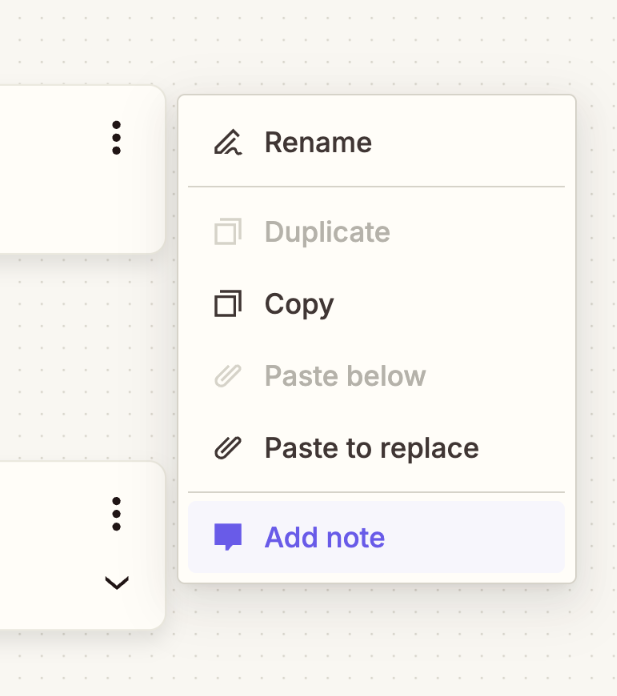The image size is (617, 696).
Task: Choose Paste to replace menu entry
Action: point(376,448)
